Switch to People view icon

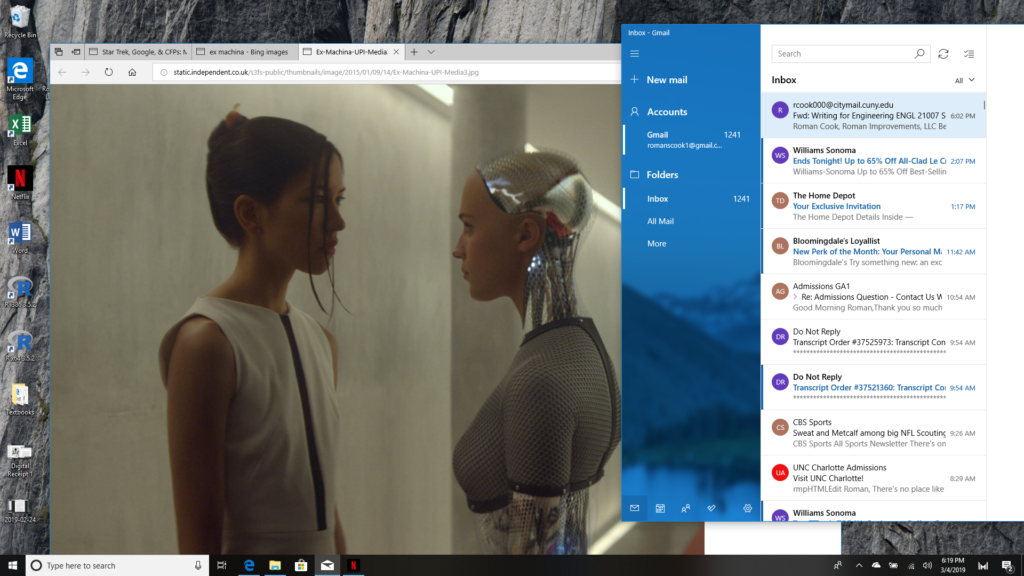[686, 508]
